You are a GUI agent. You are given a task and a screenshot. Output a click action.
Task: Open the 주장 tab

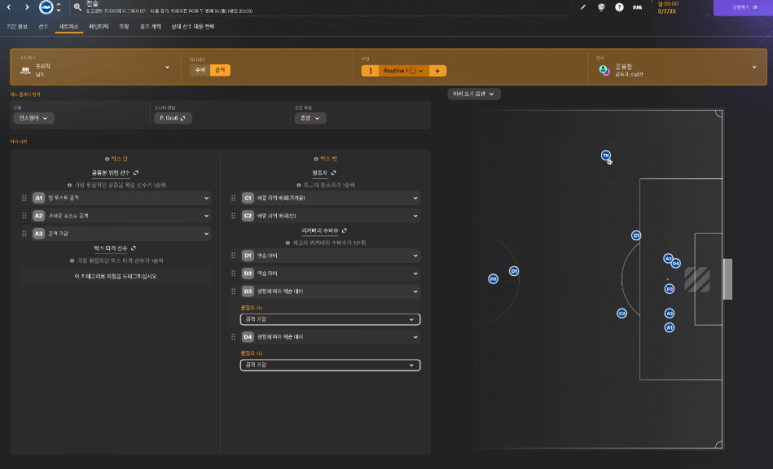point(124,27)
